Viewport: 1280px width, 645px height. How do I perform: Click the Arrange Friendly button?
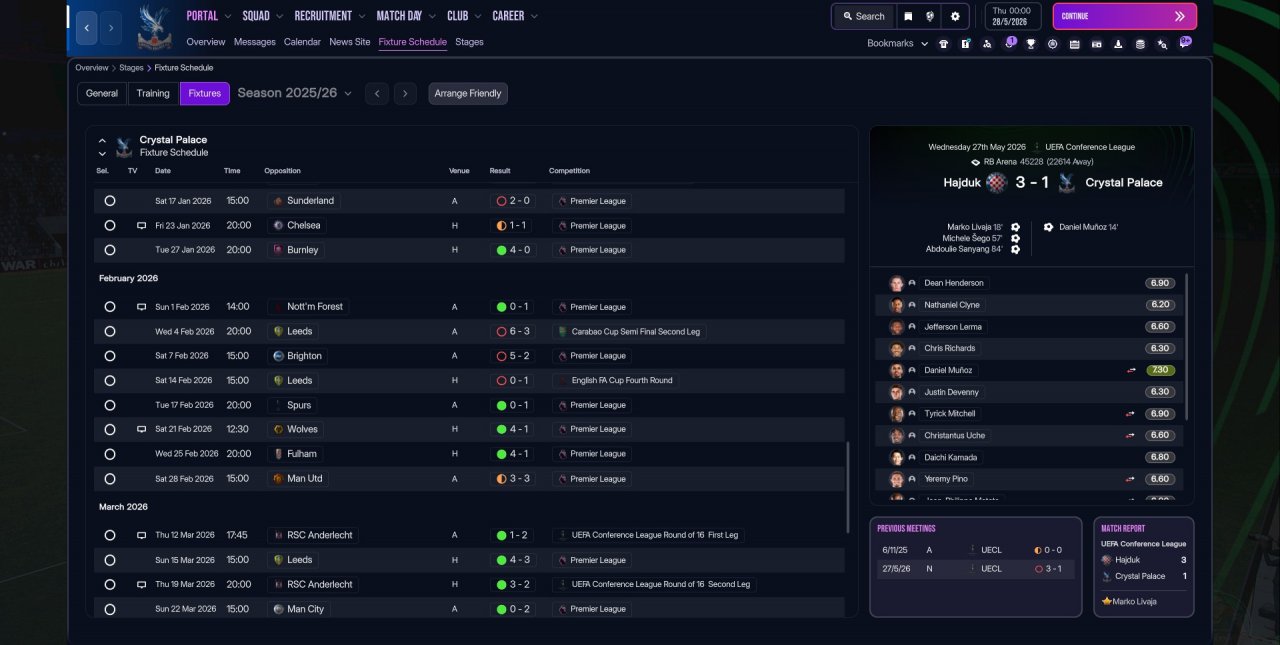[x=468, y=93]
